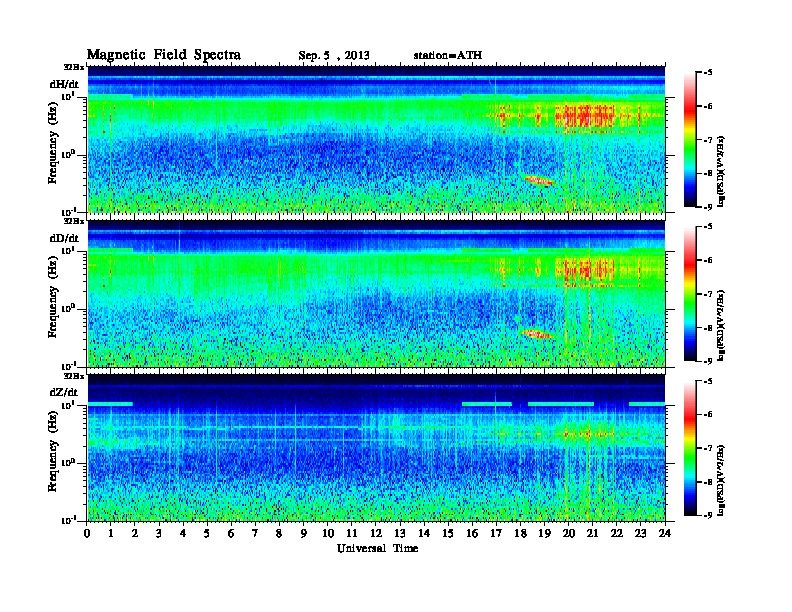Click the 32Hz label atop the dH/dt panel
The height and width of the screenshot is (612, 792).
(74, 67)
